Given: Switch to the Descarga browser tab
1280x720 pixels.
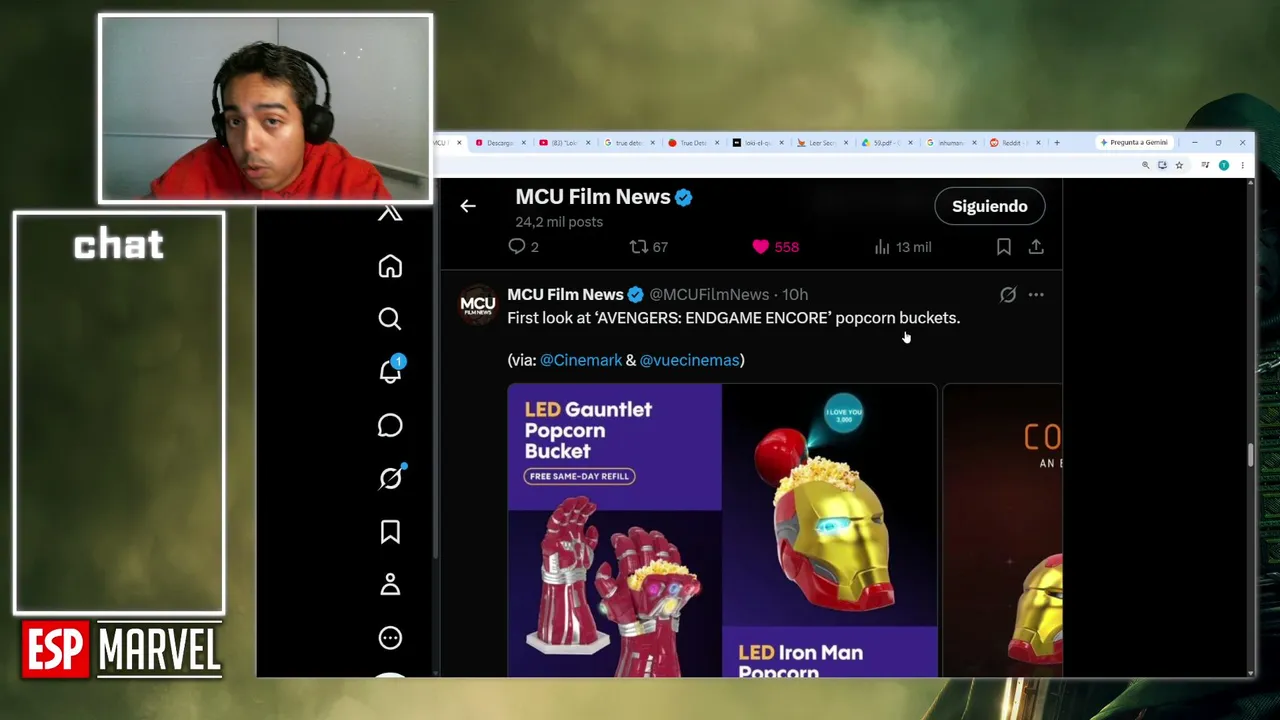Looking at the screenshot, I should tap(499, 143).
